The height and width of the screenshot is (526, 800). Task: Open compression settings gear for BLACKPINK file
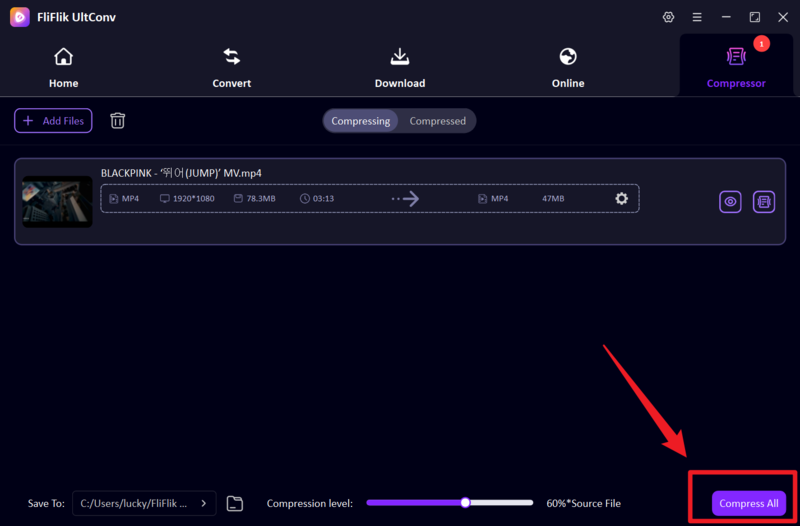pos(621,198)
